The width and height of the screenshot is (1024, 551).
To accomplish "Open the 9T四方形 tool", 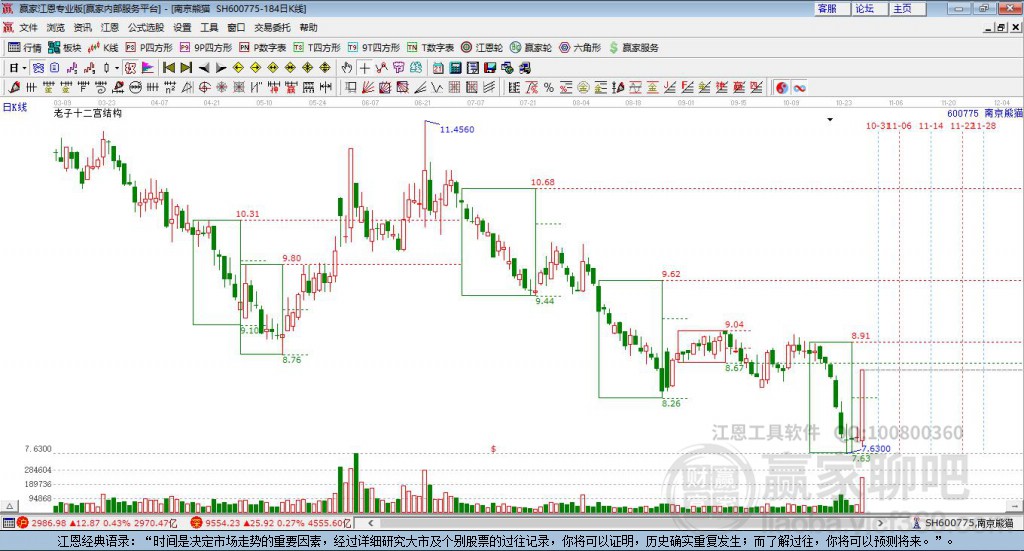I will pos(374,48).
